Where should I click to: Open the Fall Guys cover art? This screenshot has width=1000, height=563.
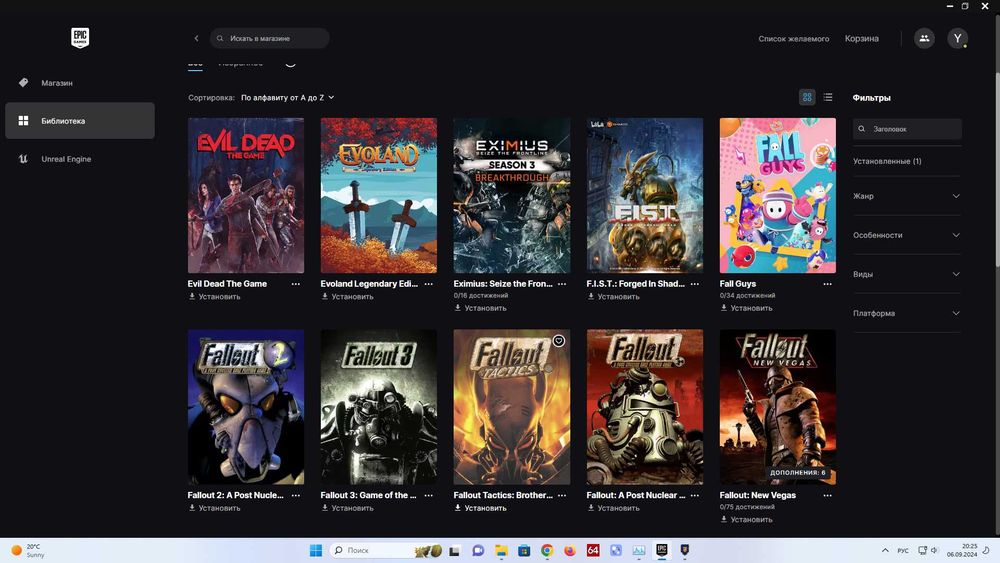777,195
